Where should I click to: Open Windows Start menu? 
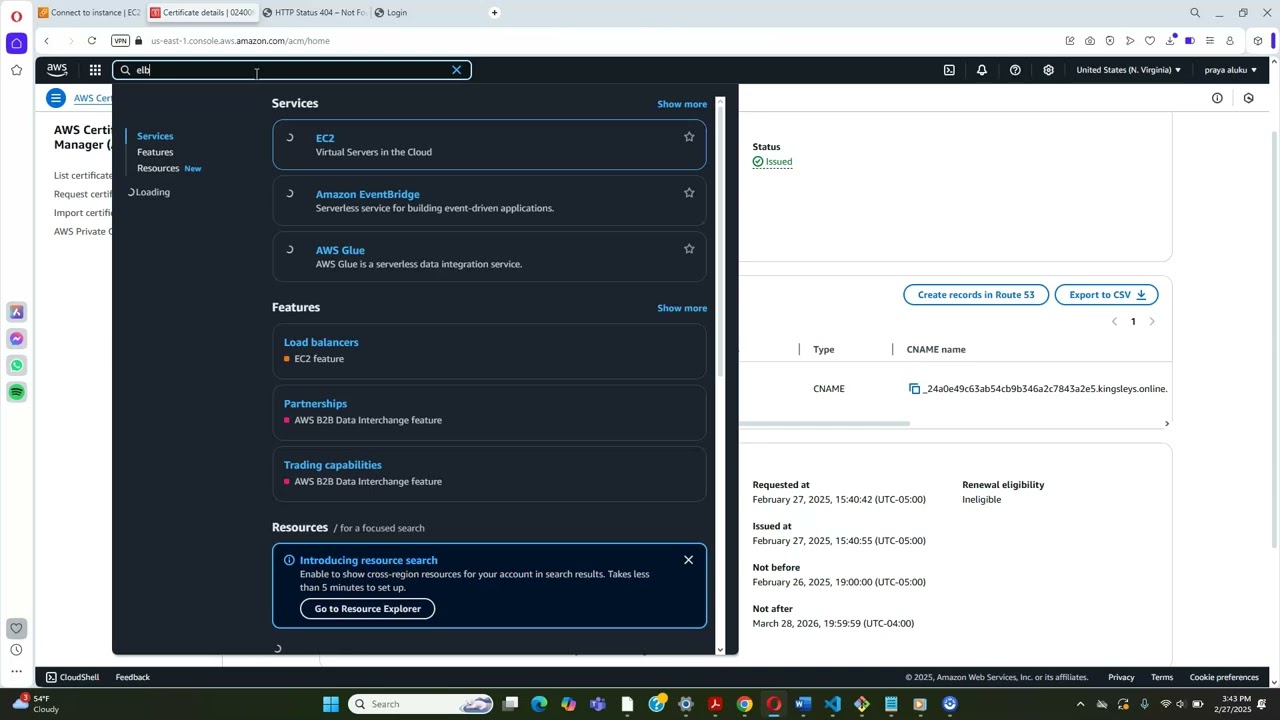pyautogui.click(x=331, y=704)
